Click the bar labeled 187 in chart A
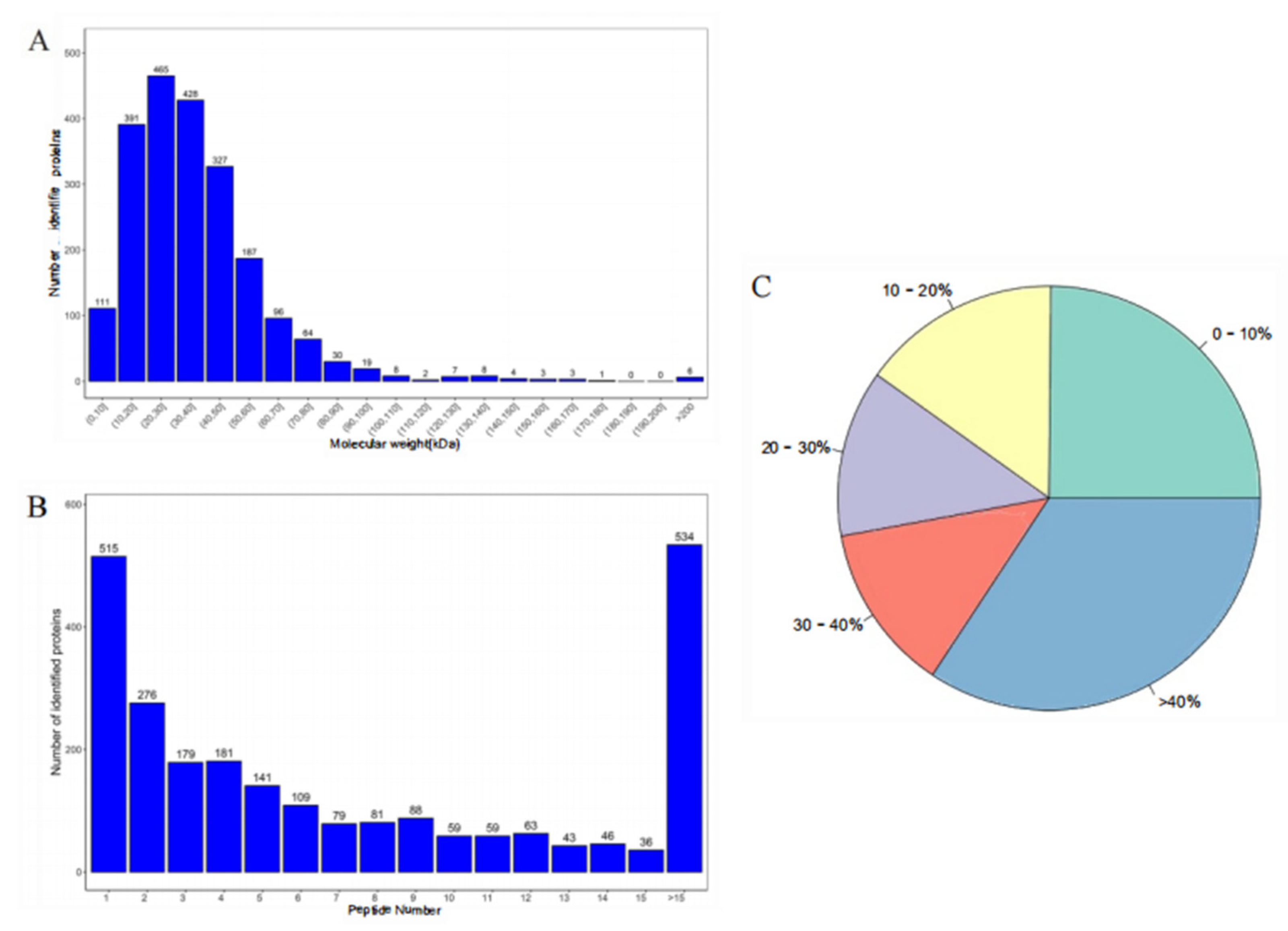 tap(249, 319)
